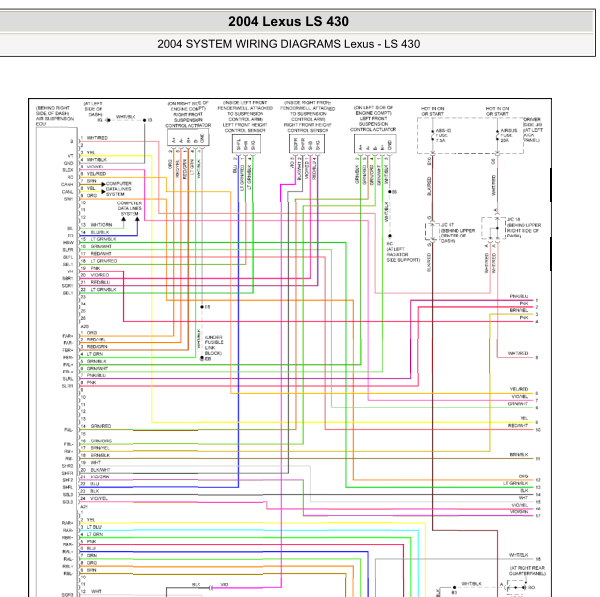600x597 pixels.
Task: Select the '(AT RIGHT REAR QUARTERPANEL)' note
Action: (x=527, y=571)
